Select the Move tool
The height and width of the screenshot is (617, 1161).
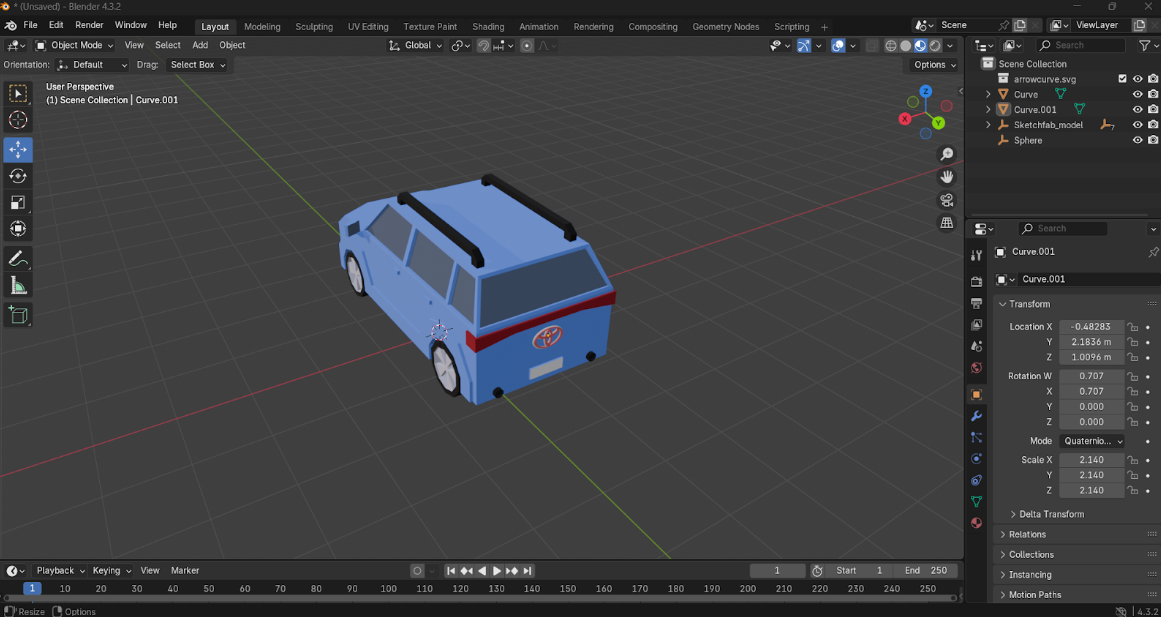[x=18, y=149]
